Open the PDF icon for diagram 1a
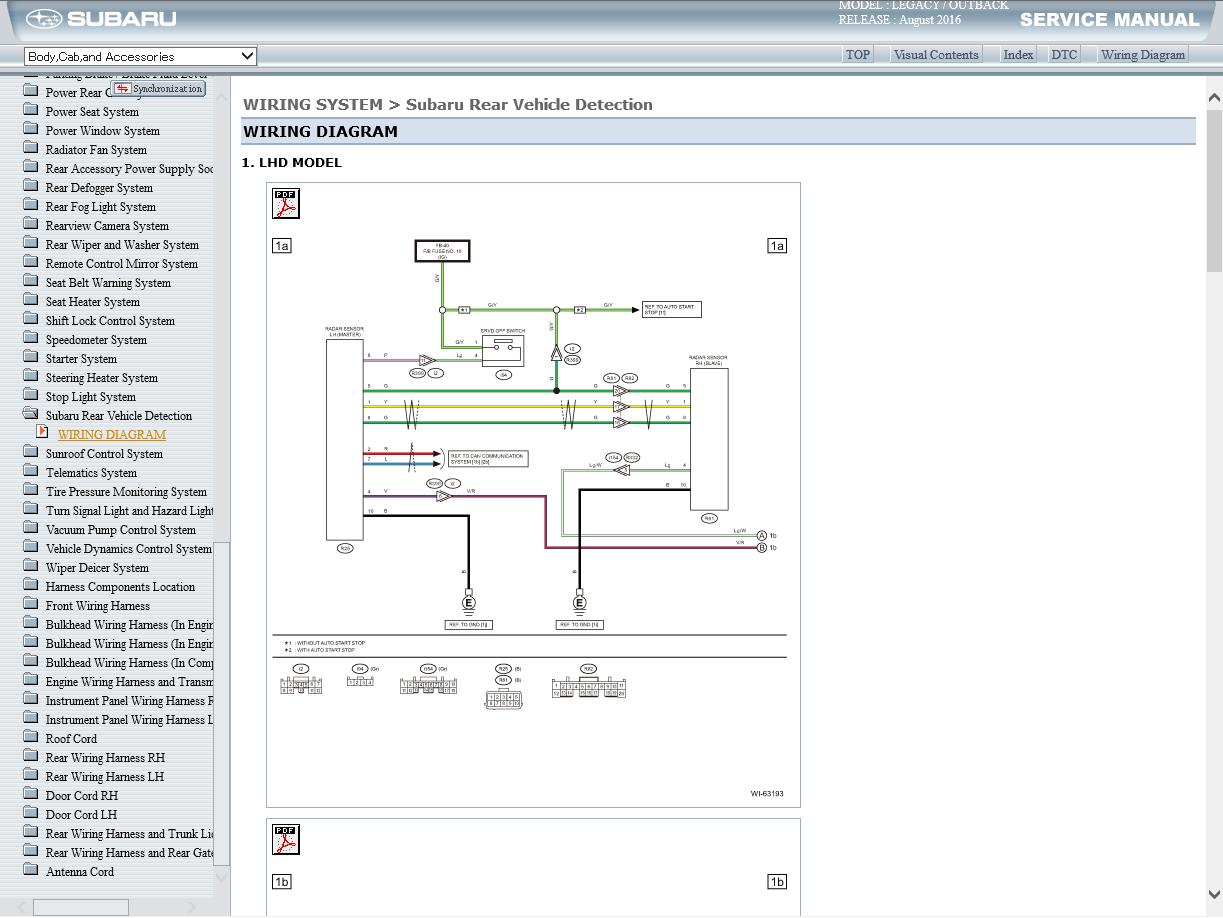1223x918 pixels. pos(286,203)
